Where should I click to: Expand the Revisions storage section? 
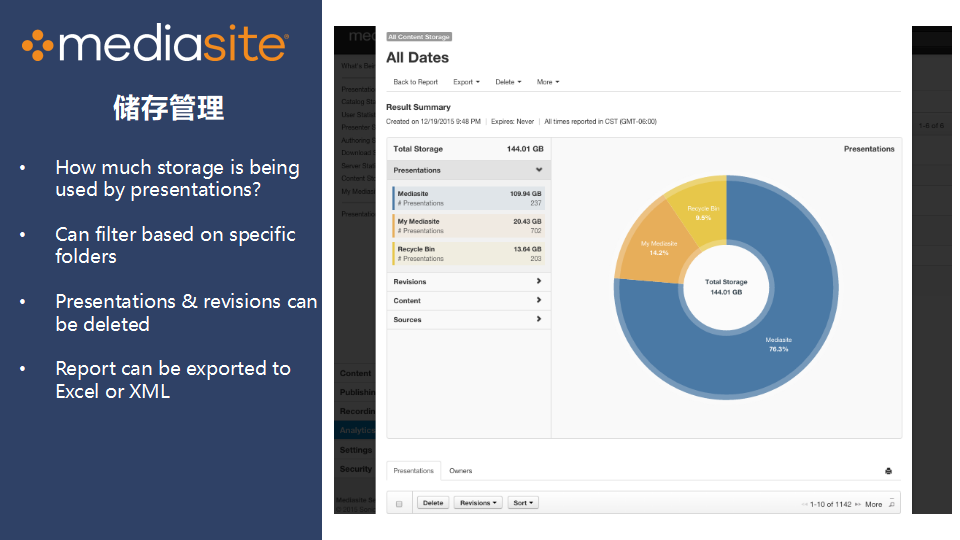(468, 282)
